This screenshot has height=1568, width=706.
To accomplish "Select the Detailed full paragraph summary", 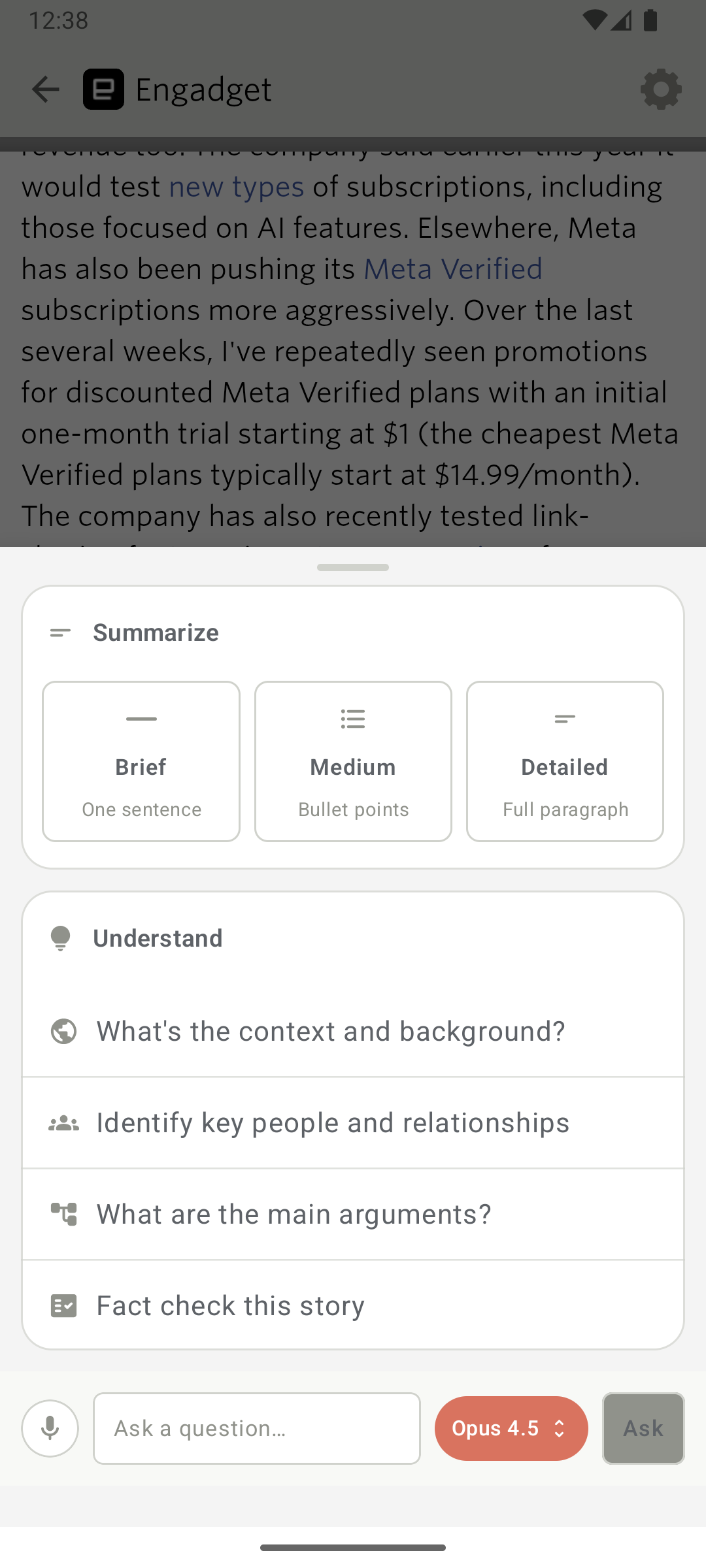I will [x=565, y=761].
